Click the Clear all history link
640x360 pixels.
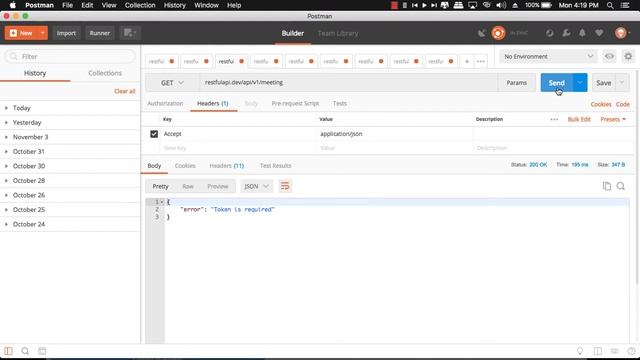point(124,91)
